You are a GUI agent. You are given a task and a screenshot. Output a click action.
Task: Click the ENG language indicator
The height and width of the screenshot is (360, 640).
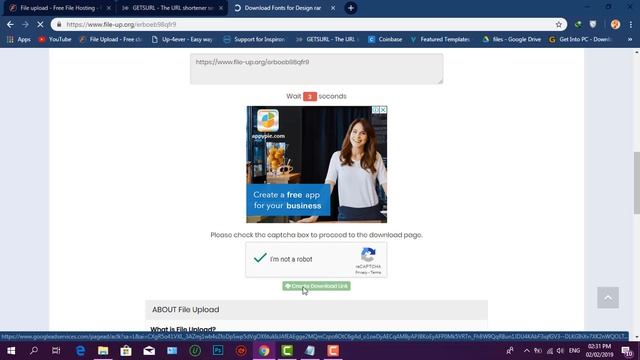pos(574,351)
